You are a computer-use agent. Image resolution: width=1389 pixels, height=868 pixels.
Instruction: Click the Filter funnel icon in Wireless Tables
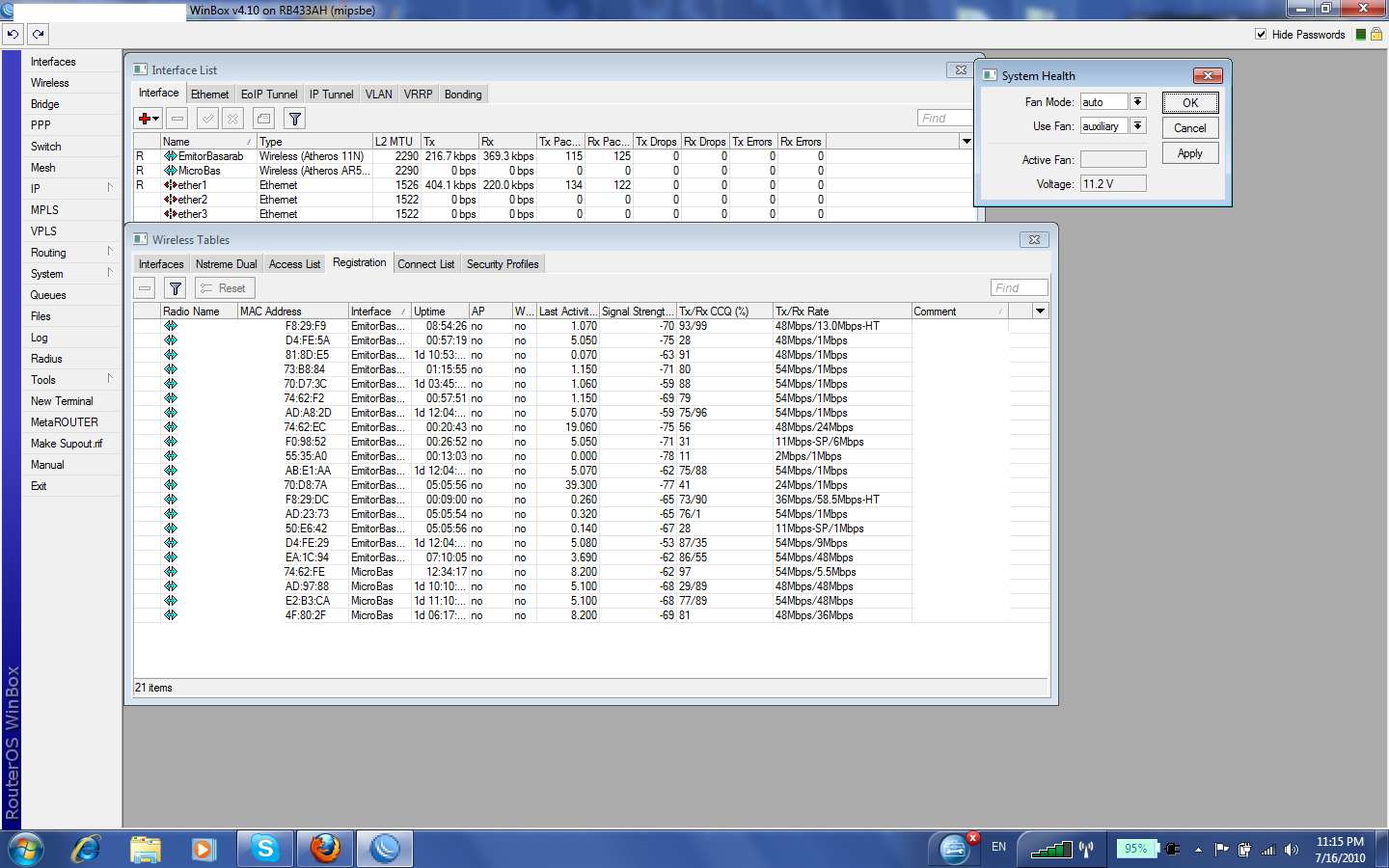(x=175, y=288)
